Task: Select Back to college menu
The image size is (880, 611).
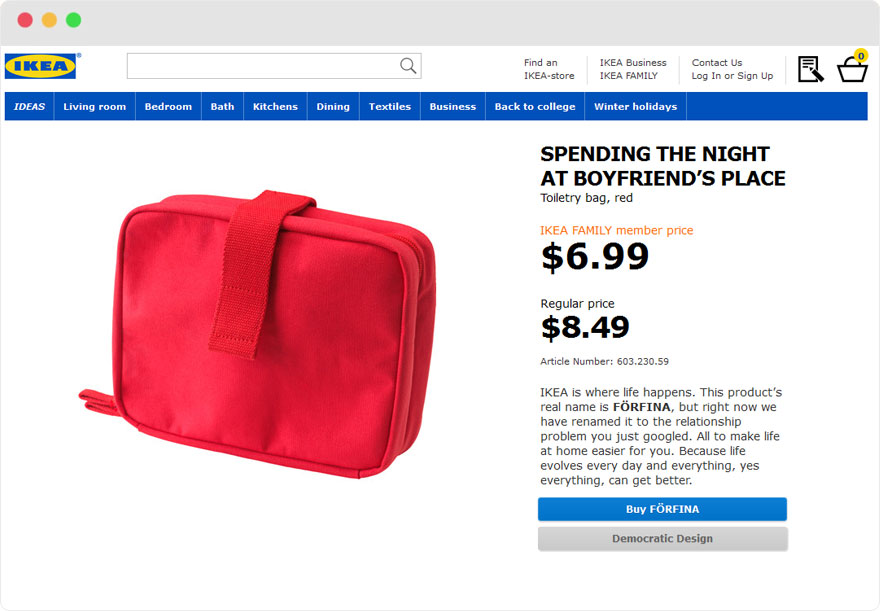Action: tap(535, 107)
